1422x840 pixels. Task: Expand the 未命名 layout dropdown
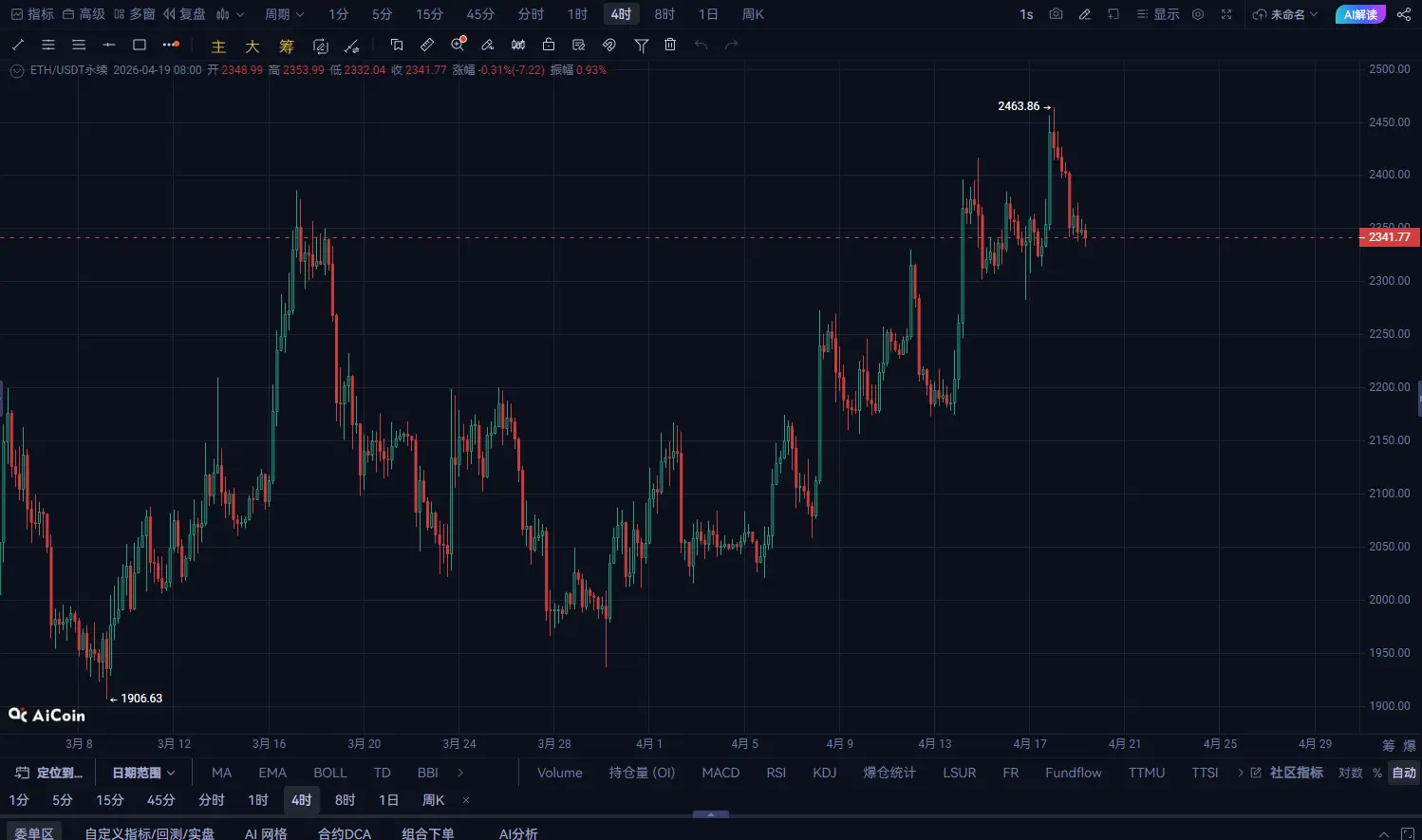[x=1285, y=14]
